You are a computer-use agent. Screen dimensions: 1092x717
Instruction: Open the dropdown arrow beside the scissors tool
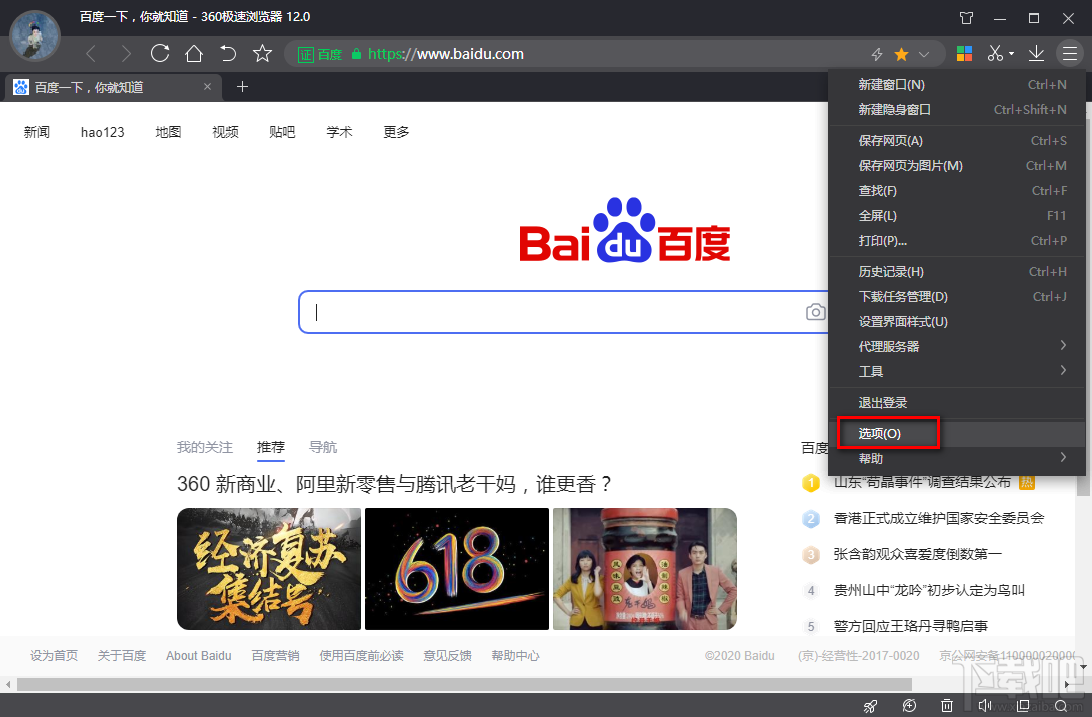[x=1011, y=53]
